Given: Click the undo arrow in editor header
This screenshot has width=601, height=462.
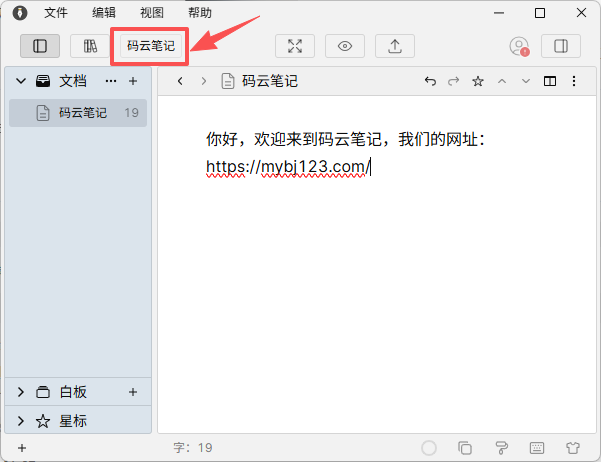Looking at the screenshot, I should point(430,81).
